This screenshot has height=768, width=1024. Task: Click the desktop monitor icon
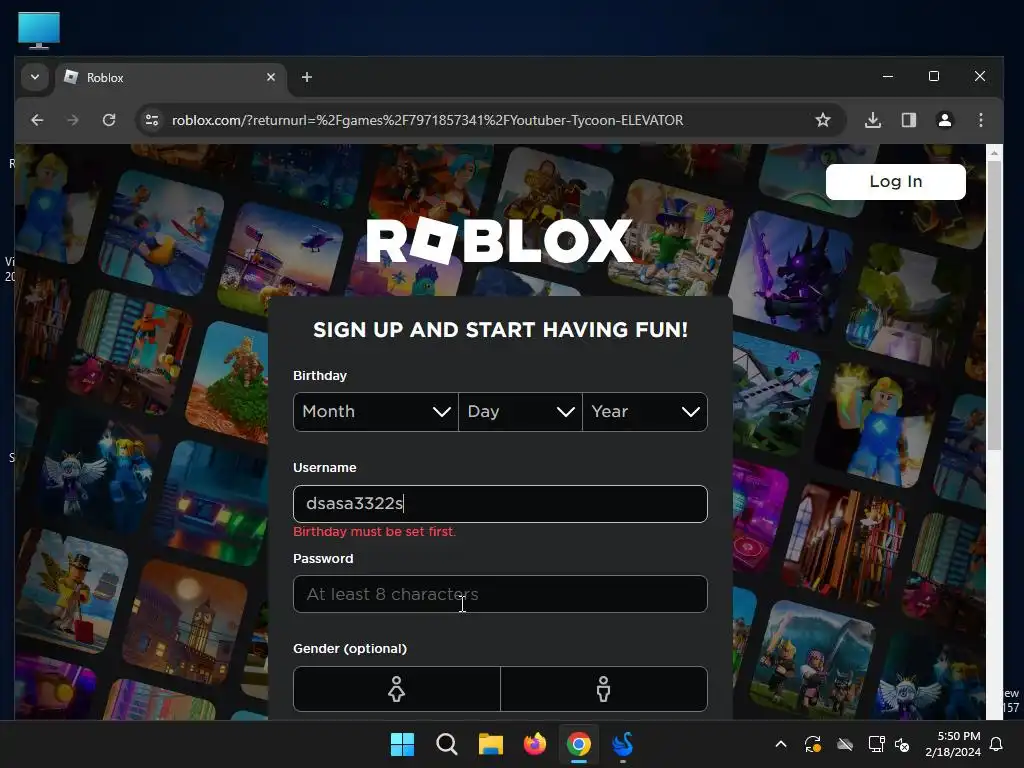pos(39,30)
